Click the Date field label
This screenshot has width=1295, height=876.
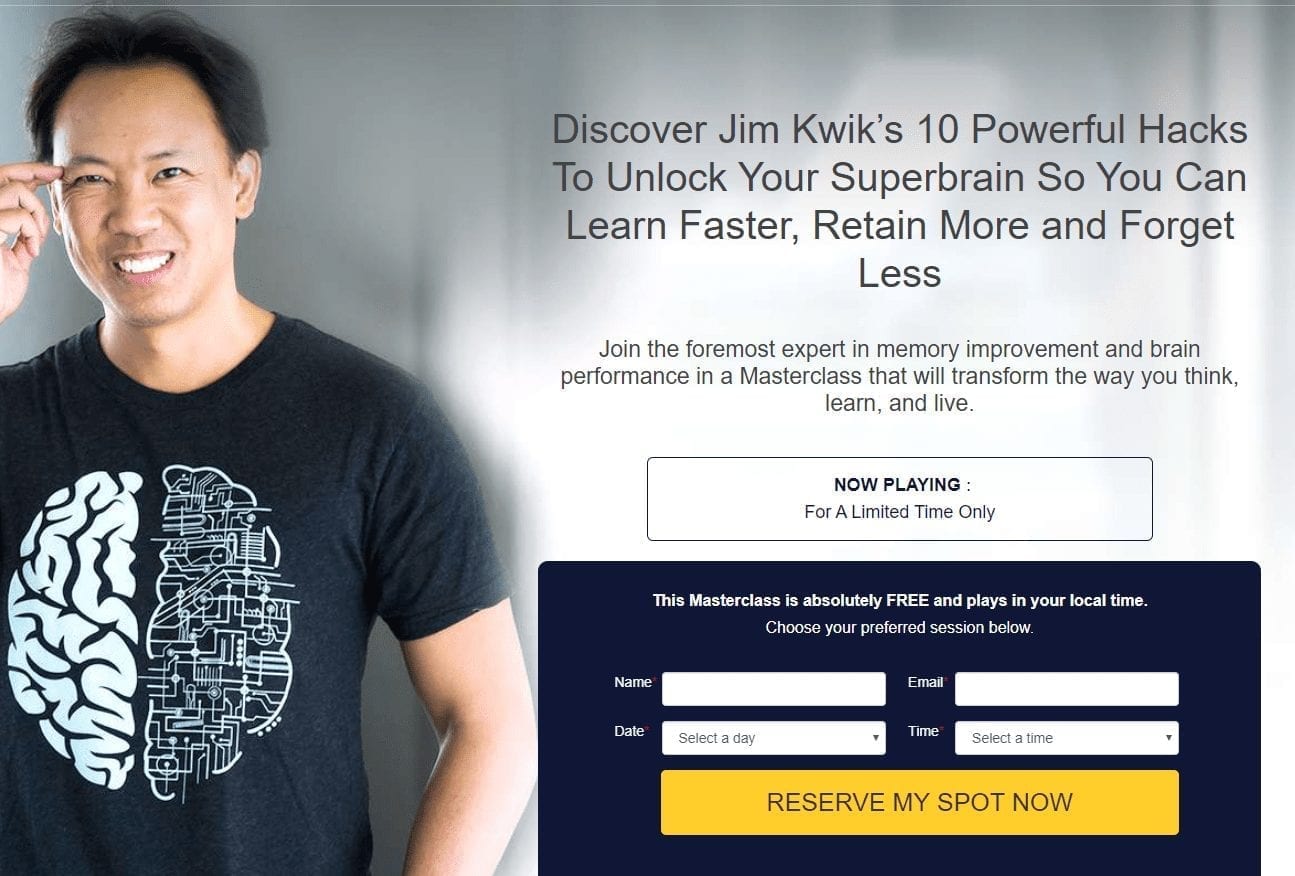(x=629, y=731)
